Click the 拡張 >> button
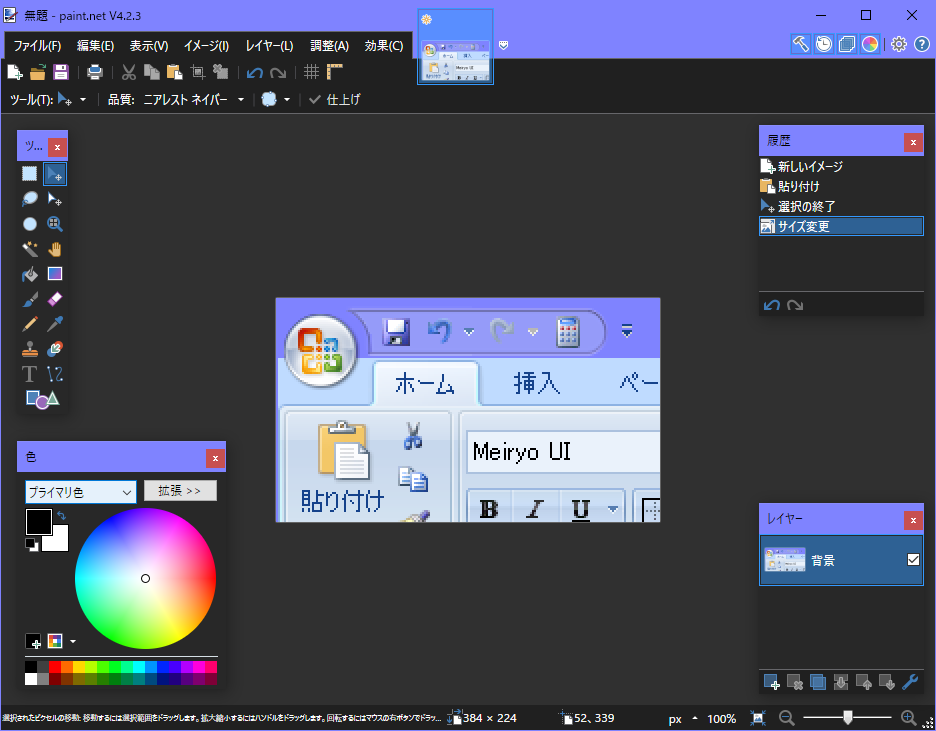The height and width of the screenshot is (731, 936). pos(180,491)
